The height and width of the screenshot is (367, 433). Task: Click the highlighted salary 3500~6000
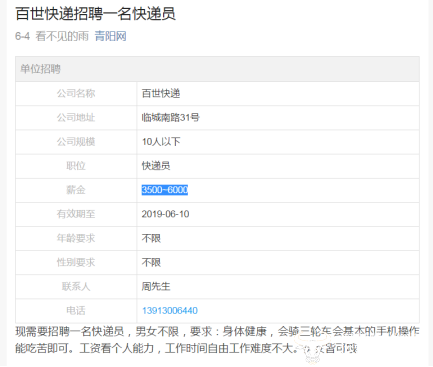[x=165, y=190]
